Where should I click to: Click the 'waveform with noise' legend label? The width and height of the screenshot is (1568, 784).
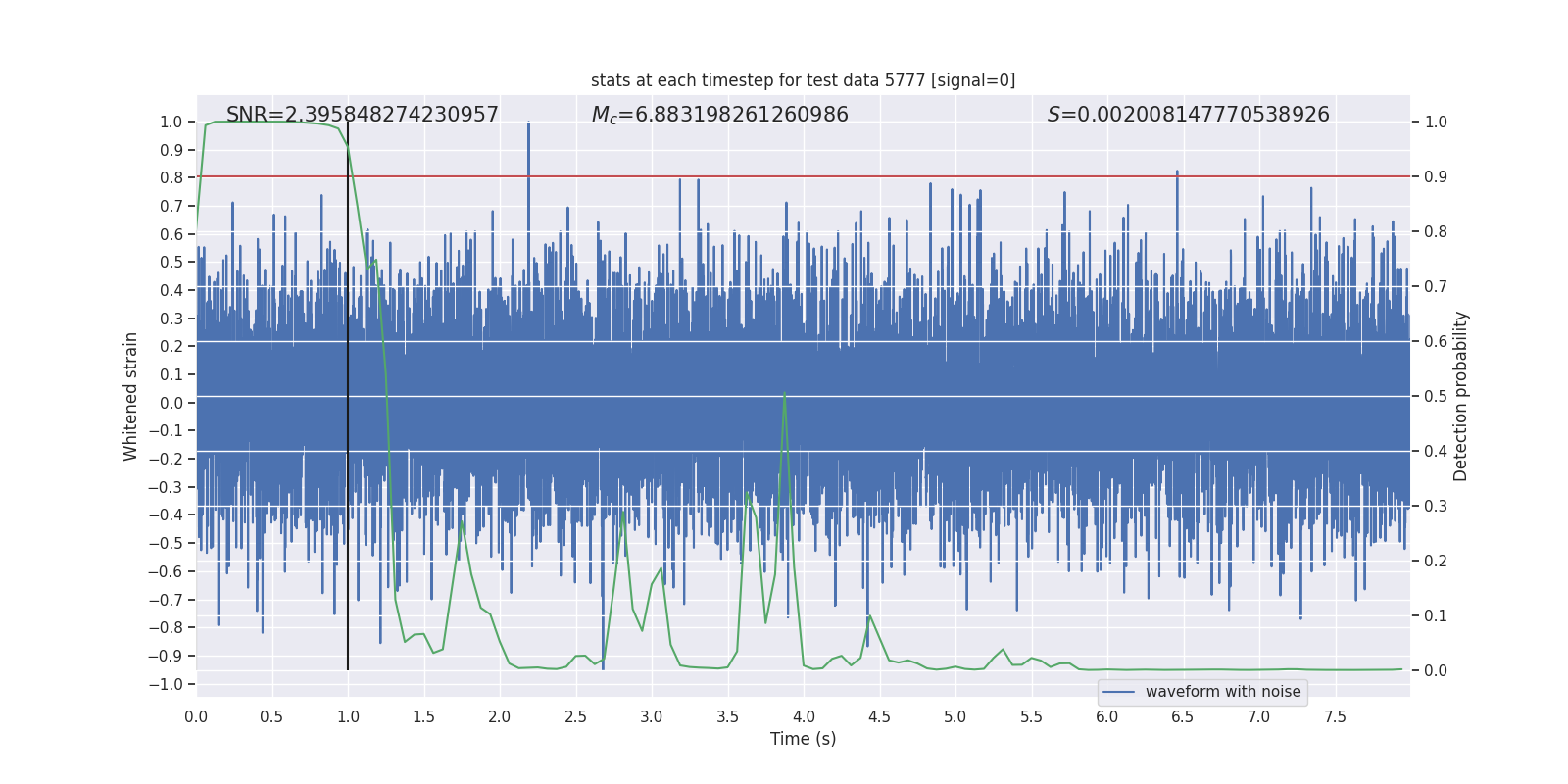pos(1223,692)
